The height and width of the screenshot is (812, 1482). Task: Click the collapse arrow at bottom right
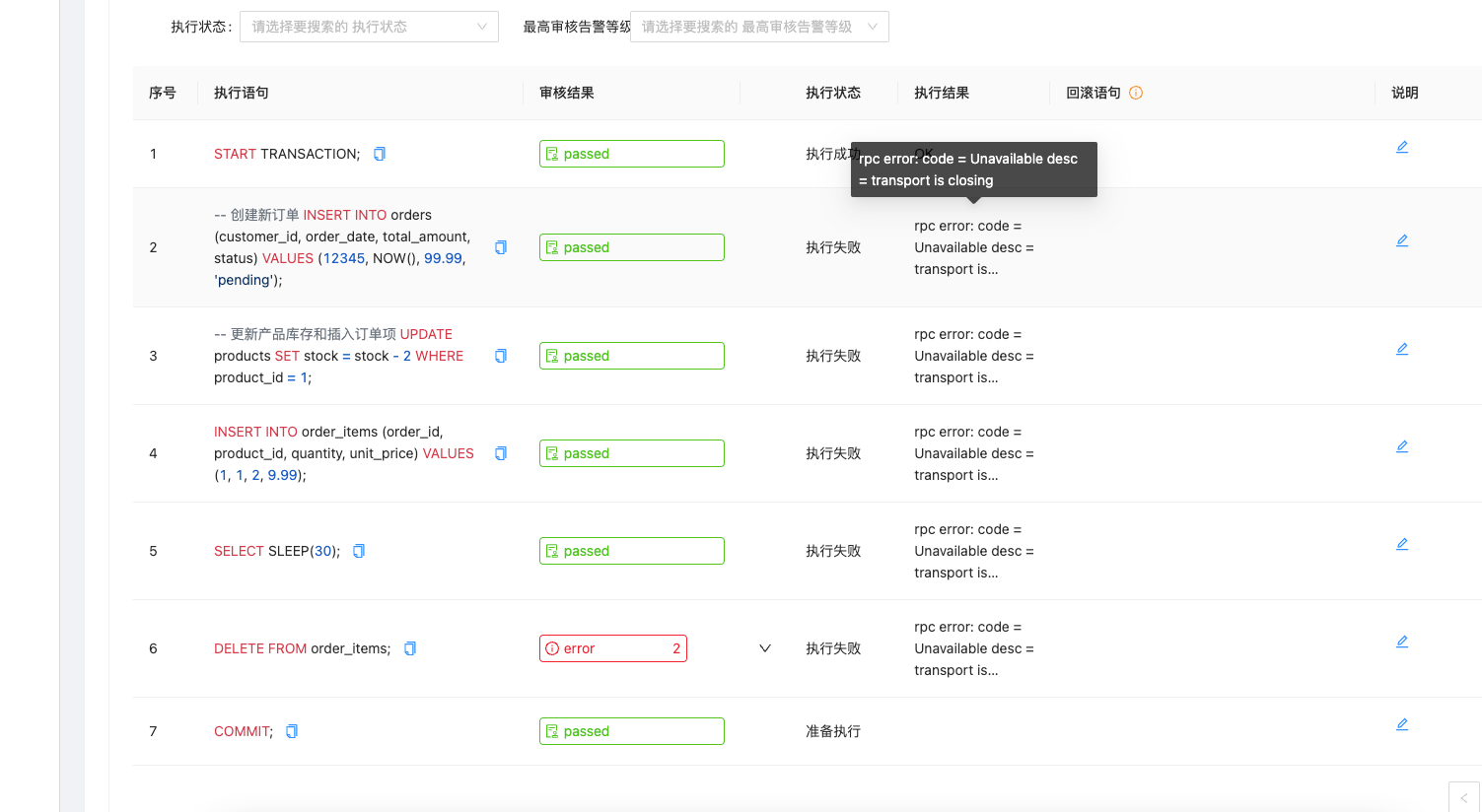(x=1463, y=798)
